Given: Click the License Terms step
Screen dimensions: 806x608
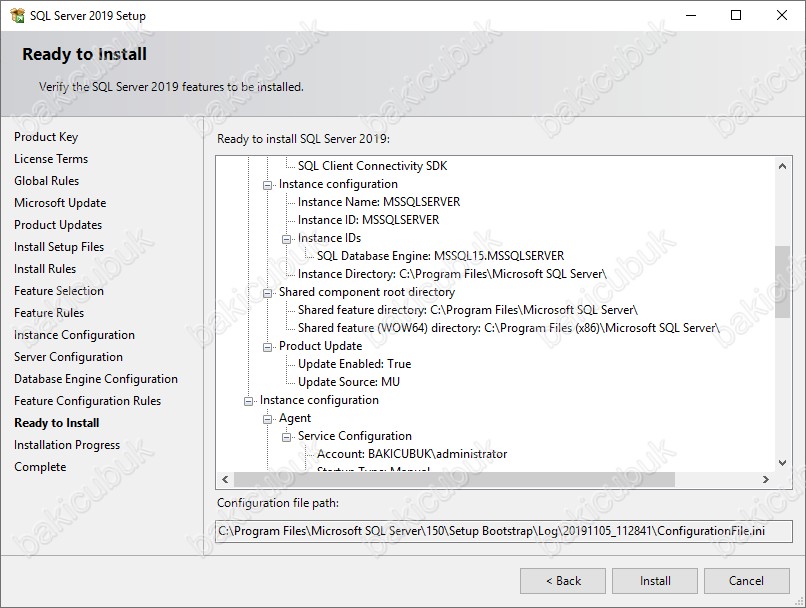Looking at the screenshot, I should click(51, 159).
